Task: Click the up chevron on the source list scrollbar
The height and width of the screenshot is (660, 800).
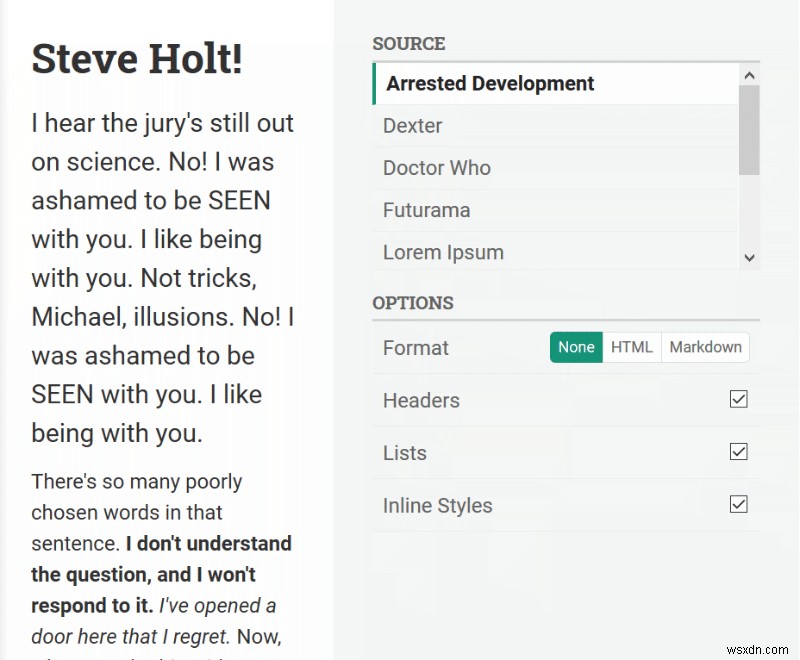Action: (750, 73)
